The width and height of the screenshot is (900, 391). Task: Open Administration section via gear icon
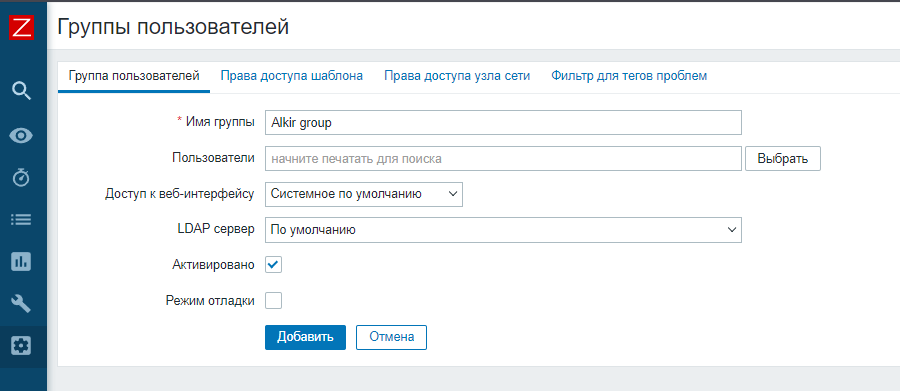click(x=21, y=346)
